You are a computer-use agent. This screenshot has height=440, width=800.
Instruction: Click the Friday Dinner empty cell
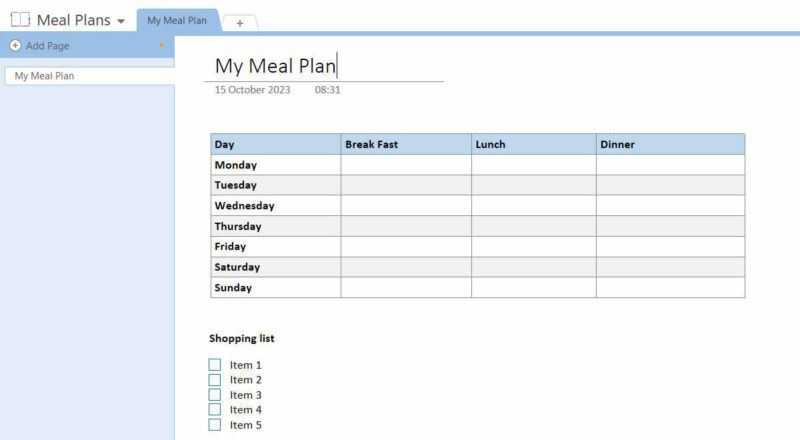coord(670,247)
